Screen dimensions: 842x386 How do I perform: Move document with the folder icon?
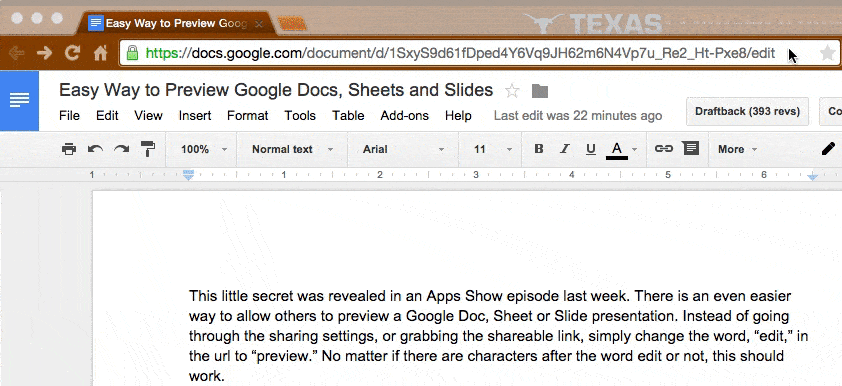point(540,91)
